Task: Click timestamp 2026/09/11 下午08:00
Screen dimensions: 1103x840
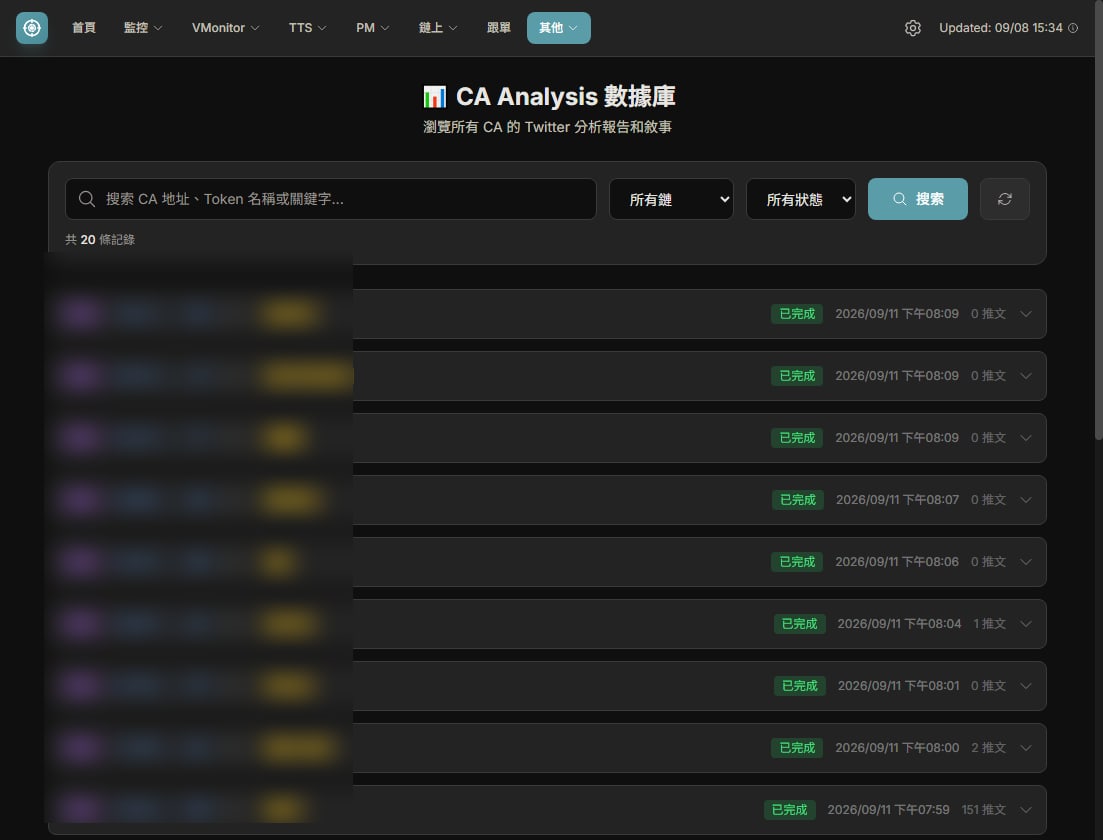Action: [x=897, y=747]
